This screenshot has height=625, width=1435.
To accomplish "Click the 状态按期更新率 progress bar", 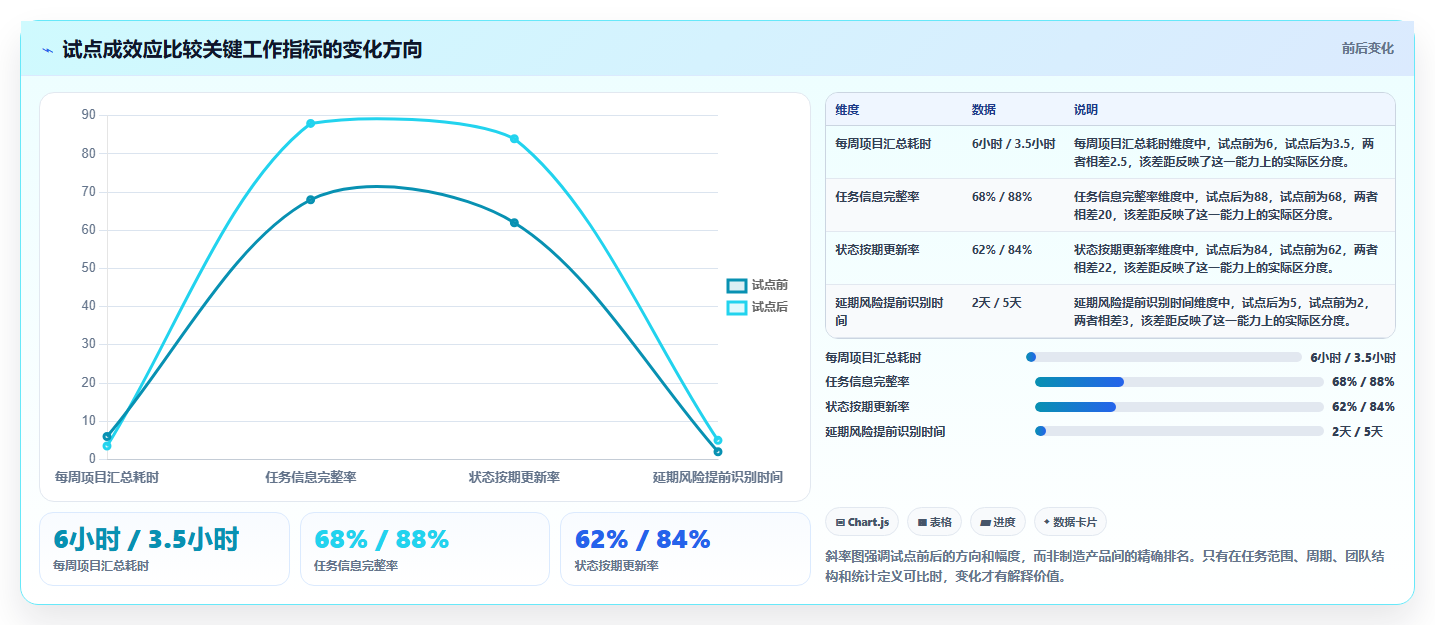I will tap(1179, 407).
